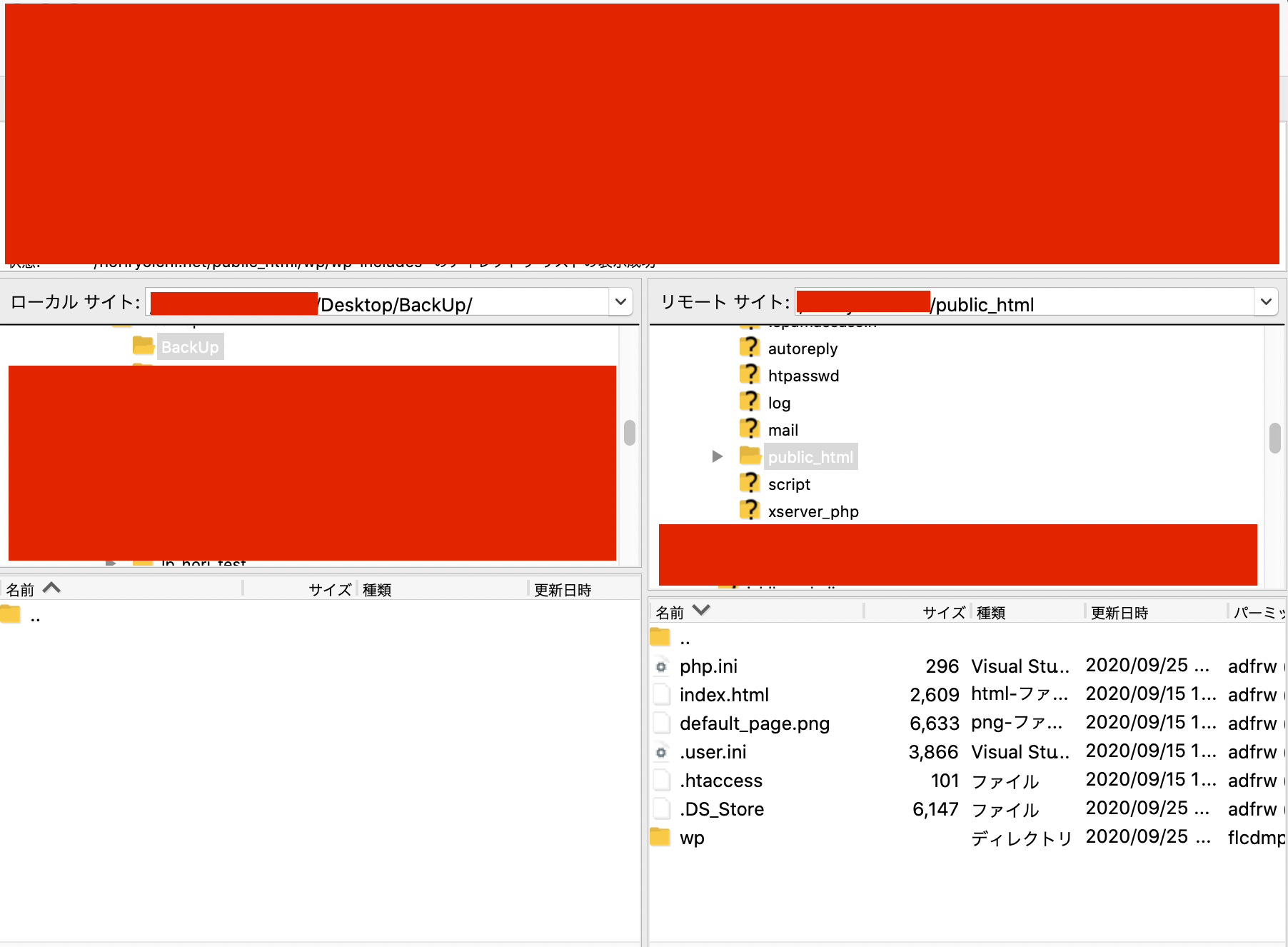Screen dimensions: 1288x947
Task: Sort remote files by 更新日時 column
Action: click(1157, 612)
